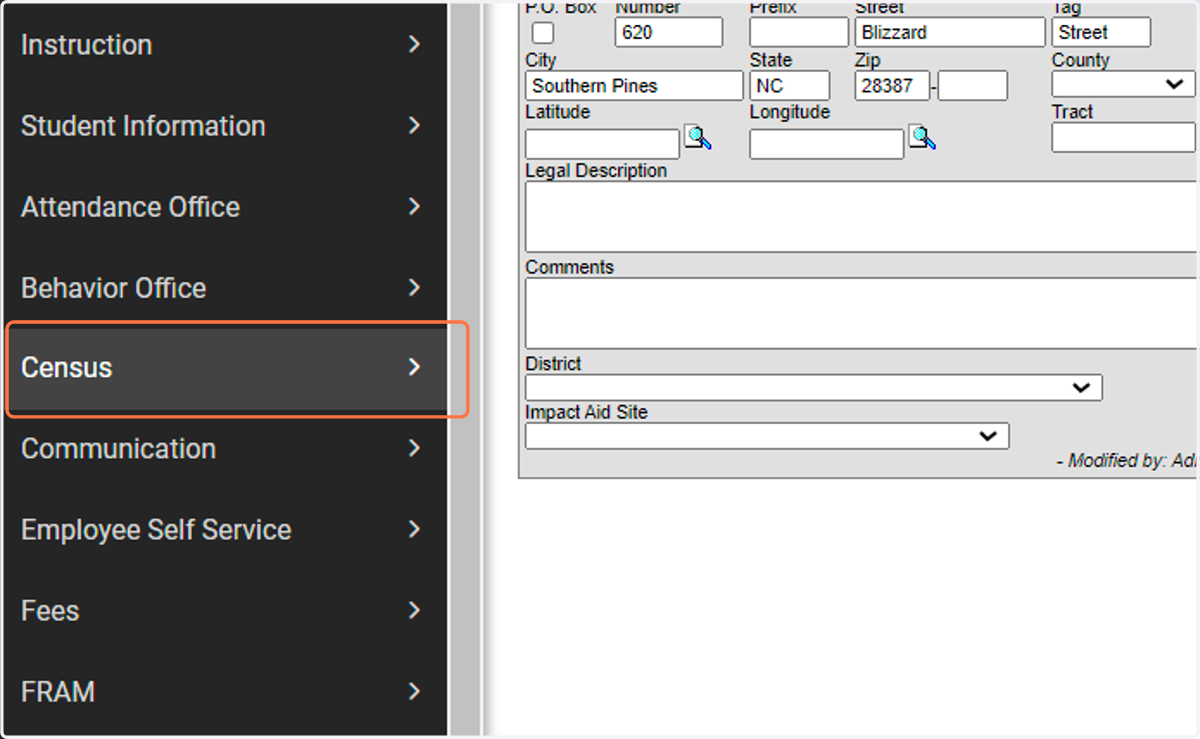The image size is (1200, 739).
Task: Expand the FRAM chevron
Action: click(415, 692)
